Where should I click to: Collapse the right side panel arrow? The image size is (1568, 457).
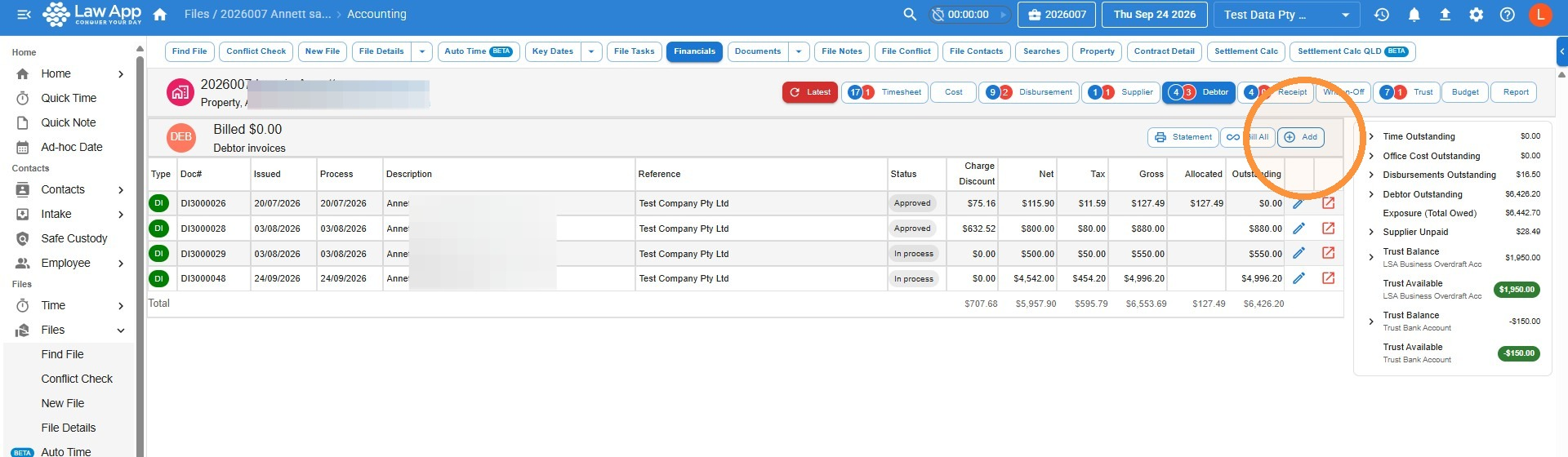coord(1562,51)
